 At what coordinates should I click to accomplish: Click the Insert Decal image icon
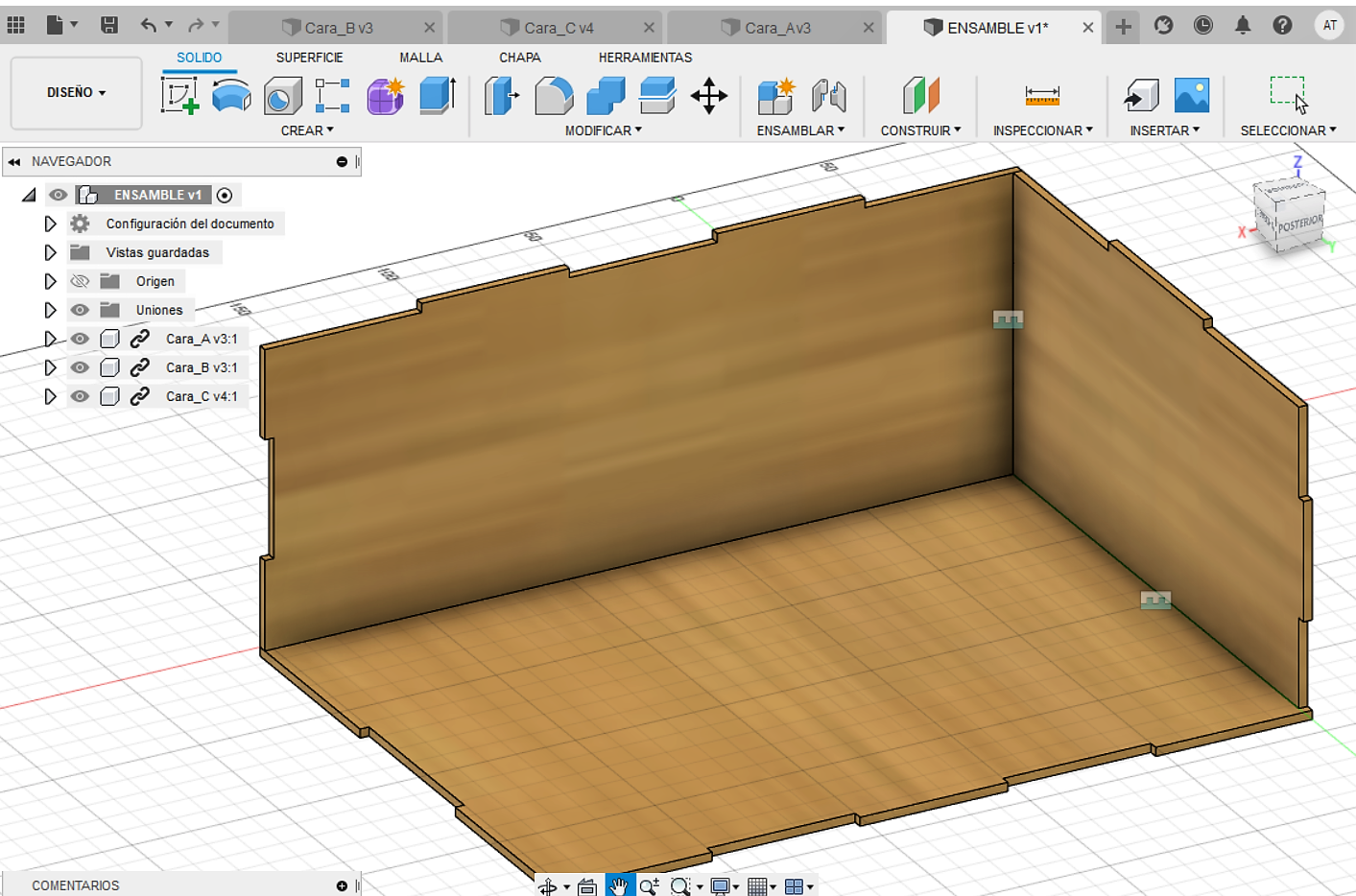click(x=1192, y=96)
